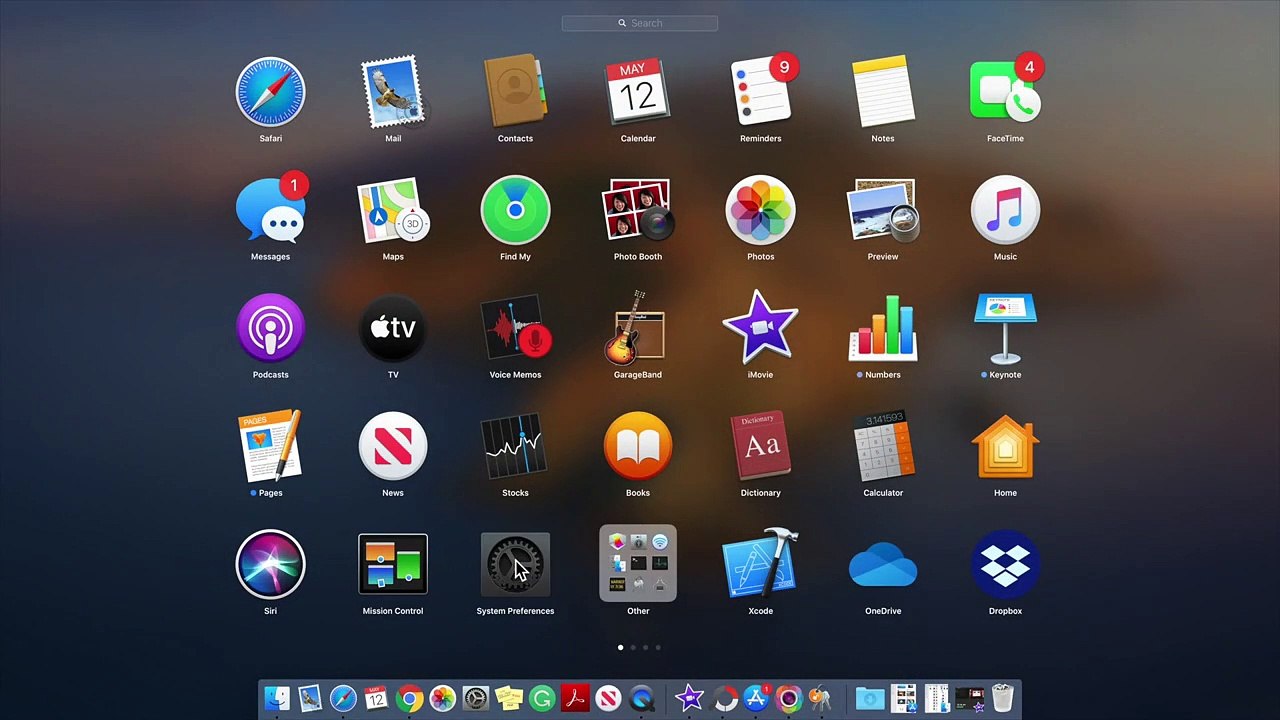1280x720 pixels.
Task: Open Photos from the Launchpad grid
Action: click(760, 210)
